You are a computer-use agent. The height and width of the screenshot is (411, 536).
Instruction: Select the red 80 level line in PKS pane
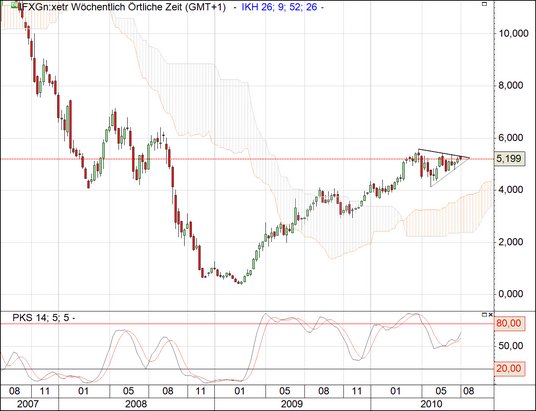[247, 323]
